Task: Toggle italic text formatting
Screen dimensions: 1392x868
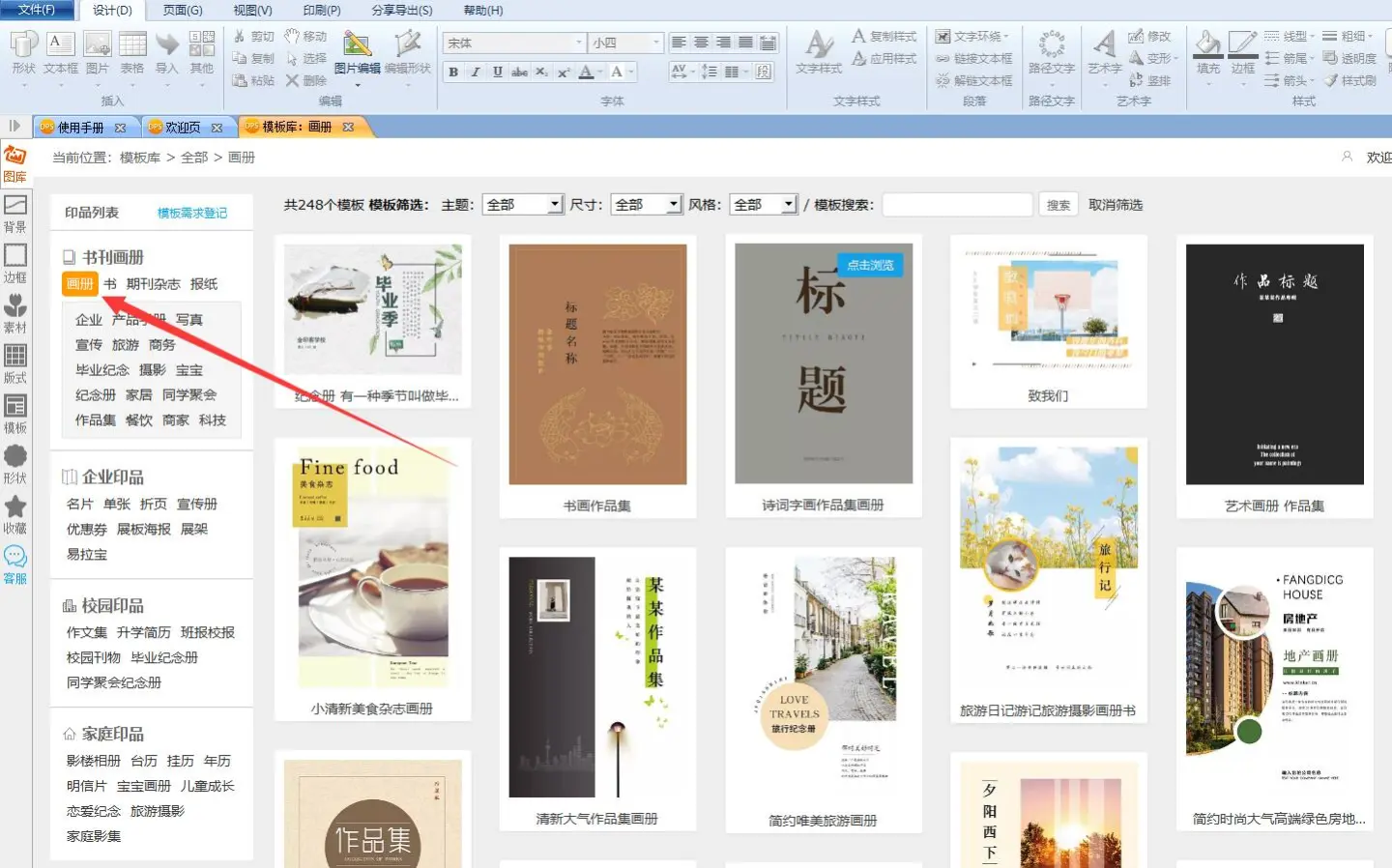Action: coord(476,72)
